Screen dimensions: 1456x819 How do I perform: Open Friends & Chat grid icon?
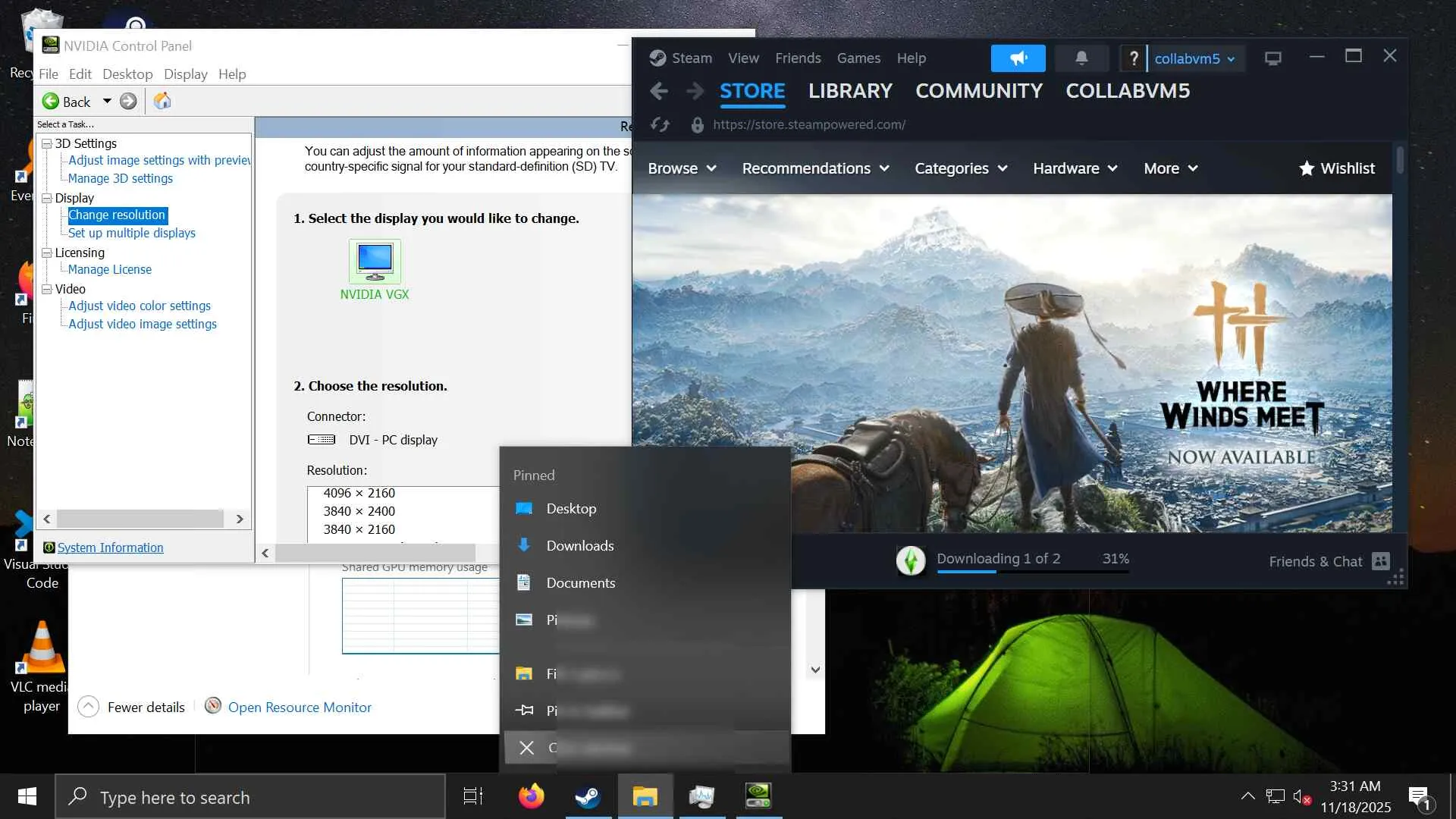[1381, 561]
